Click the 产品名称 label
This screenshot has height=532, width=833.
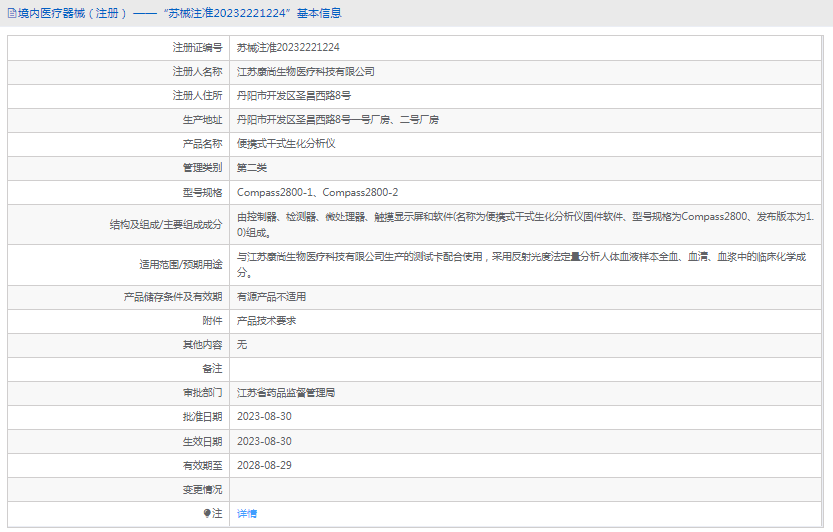click(202, 143)
